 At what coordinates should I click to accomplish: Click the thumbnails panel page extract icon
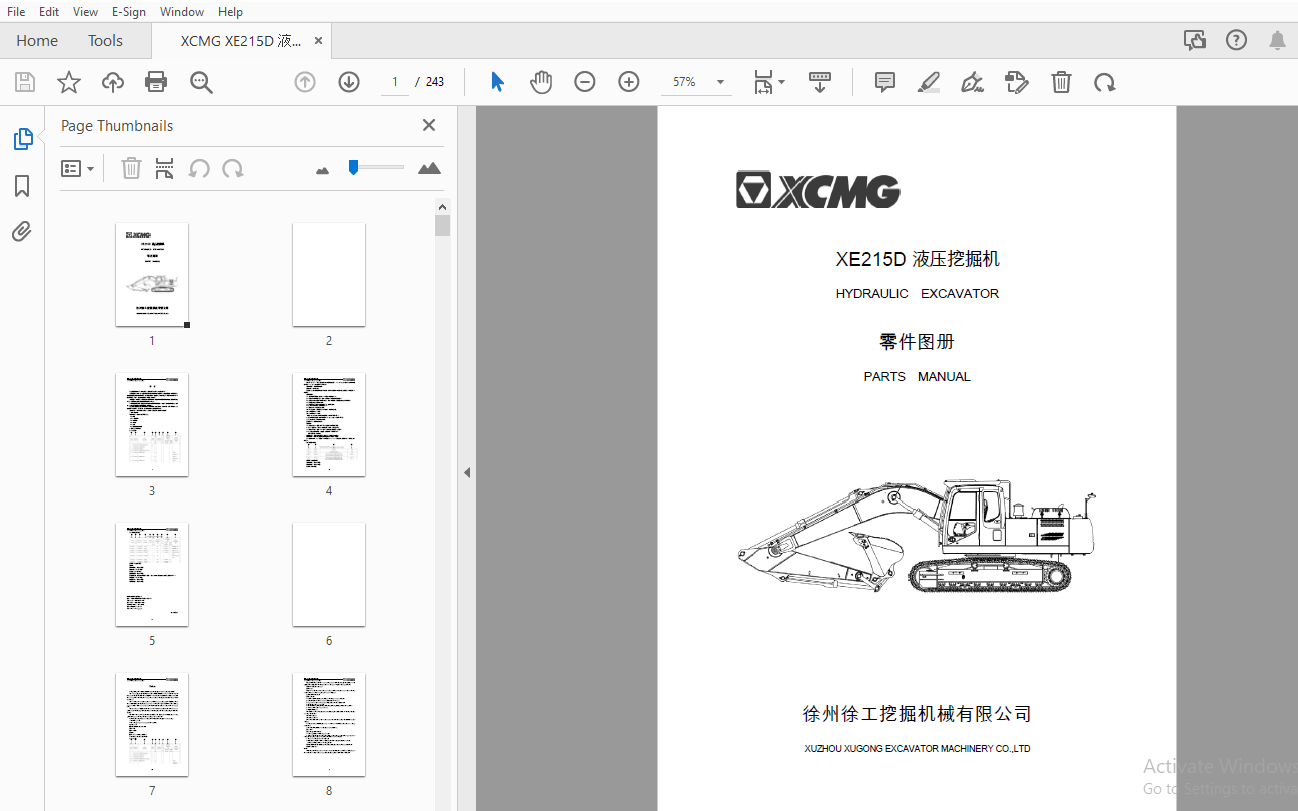(x=165, y=168)
